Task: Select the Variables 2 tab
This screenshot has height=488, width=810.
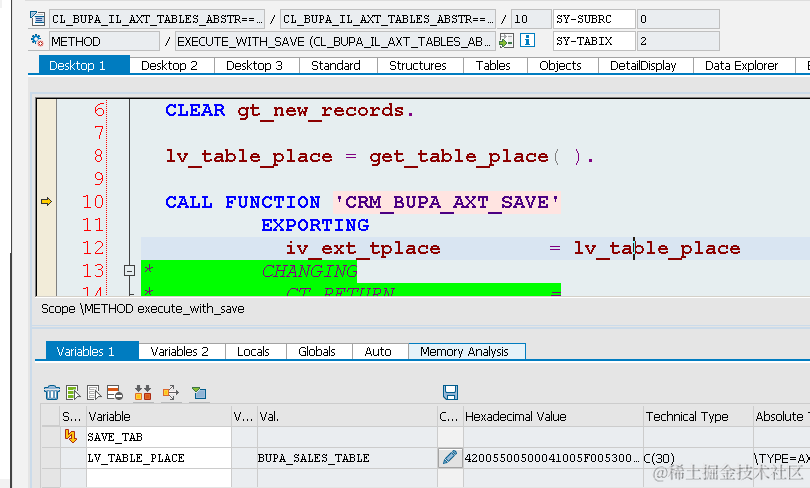Action: pos(180,352)
